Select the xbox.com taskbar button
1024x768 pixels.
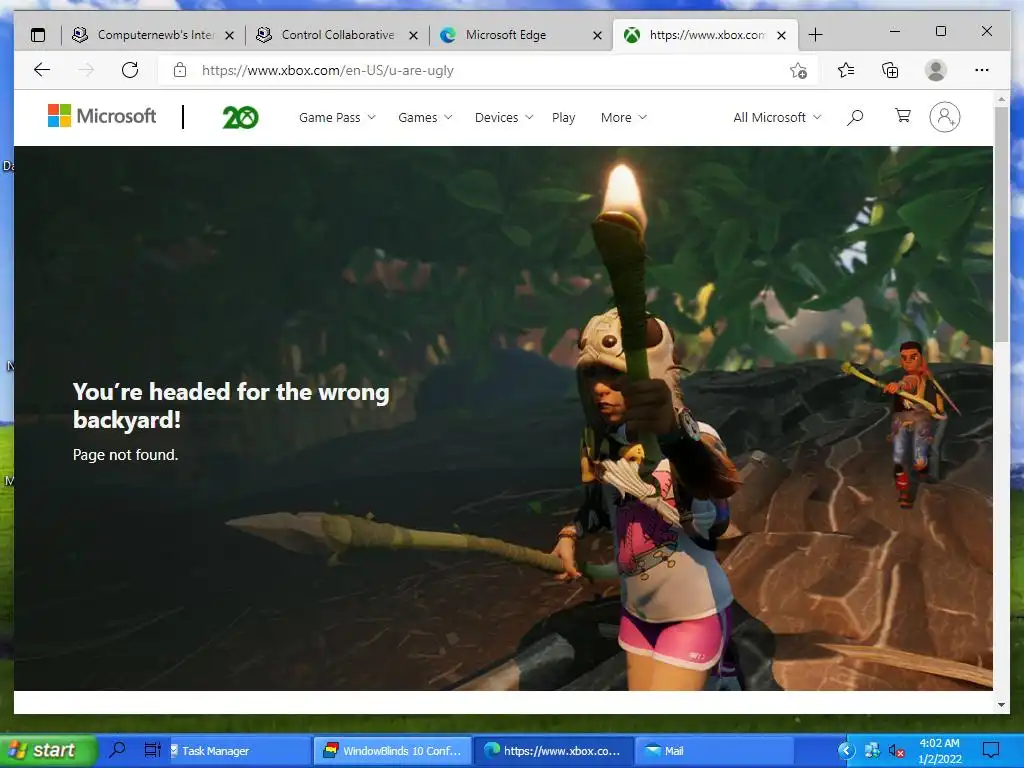[x=553, y=751]
